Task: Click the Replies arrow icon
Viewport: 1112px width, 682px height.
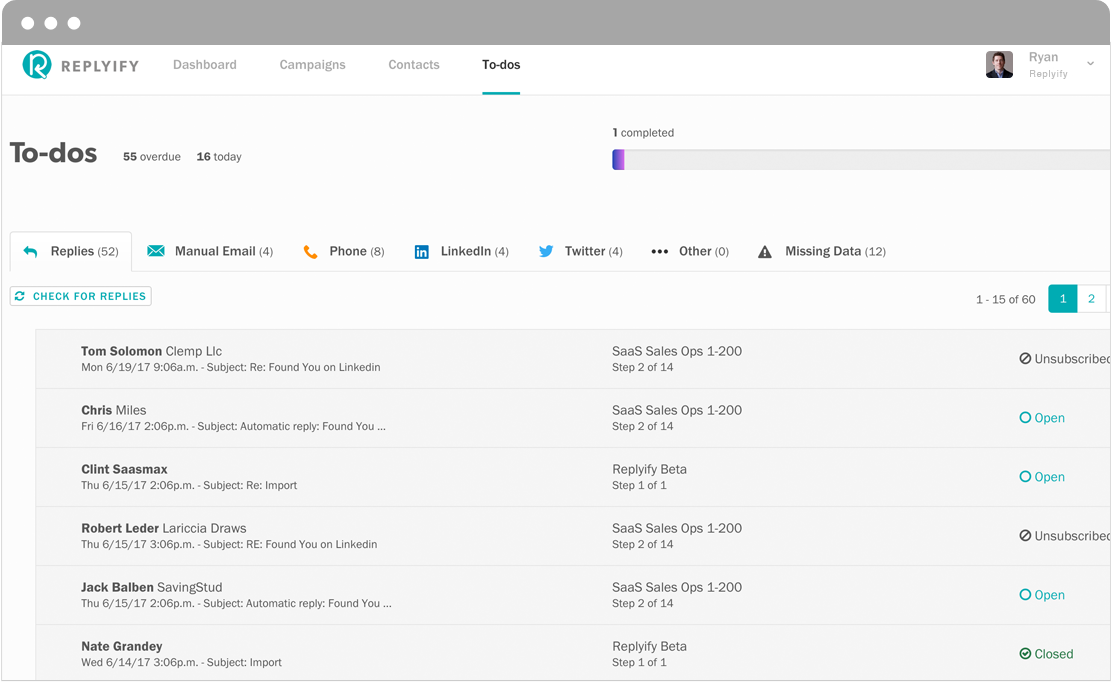Action: 30,252
